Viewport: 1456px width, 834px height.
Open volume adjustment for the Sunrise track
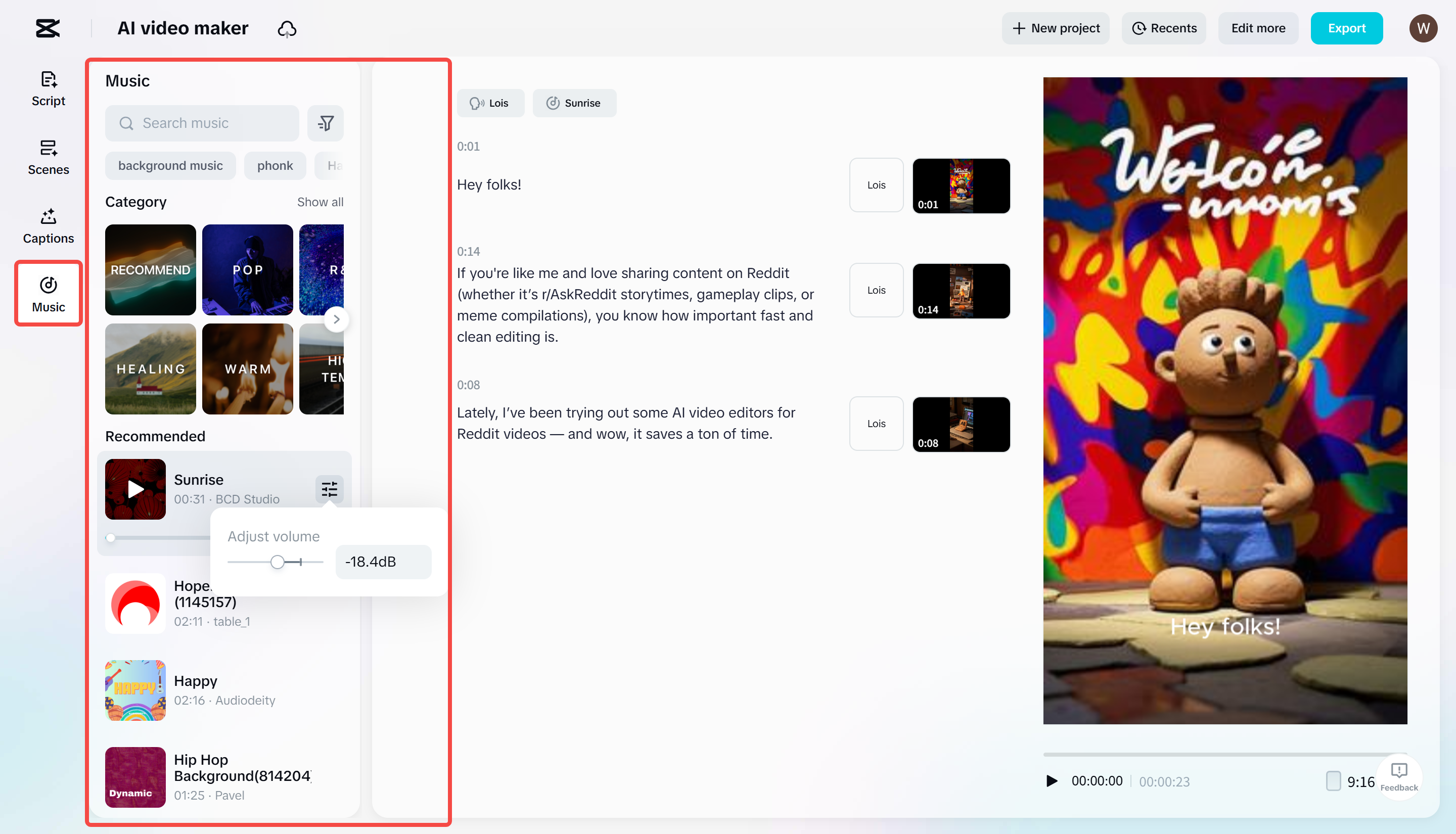point(329,489)
